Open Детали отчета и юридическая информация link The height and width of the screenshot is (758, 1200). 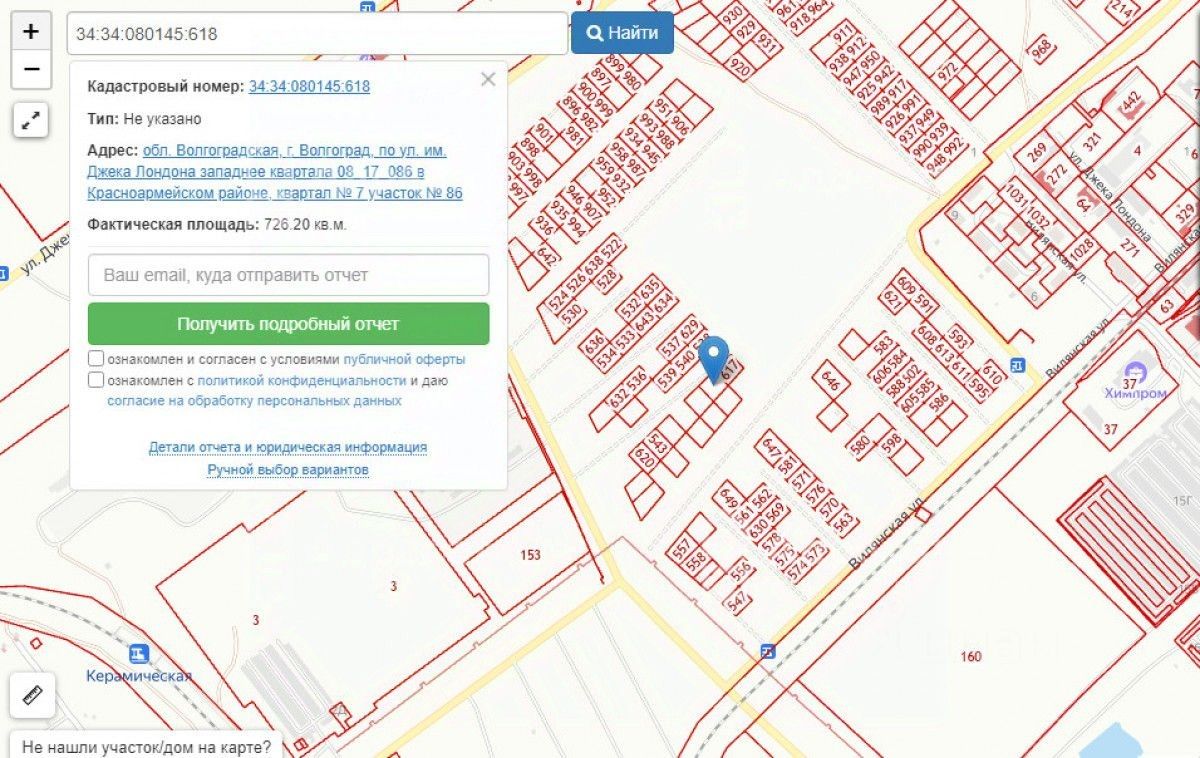(288, 447)
